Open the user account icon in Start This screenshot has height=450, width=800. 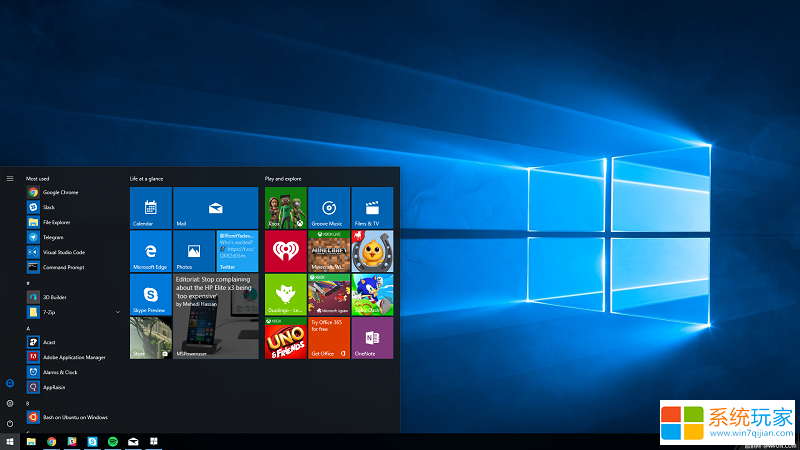[x=10, y=383]
